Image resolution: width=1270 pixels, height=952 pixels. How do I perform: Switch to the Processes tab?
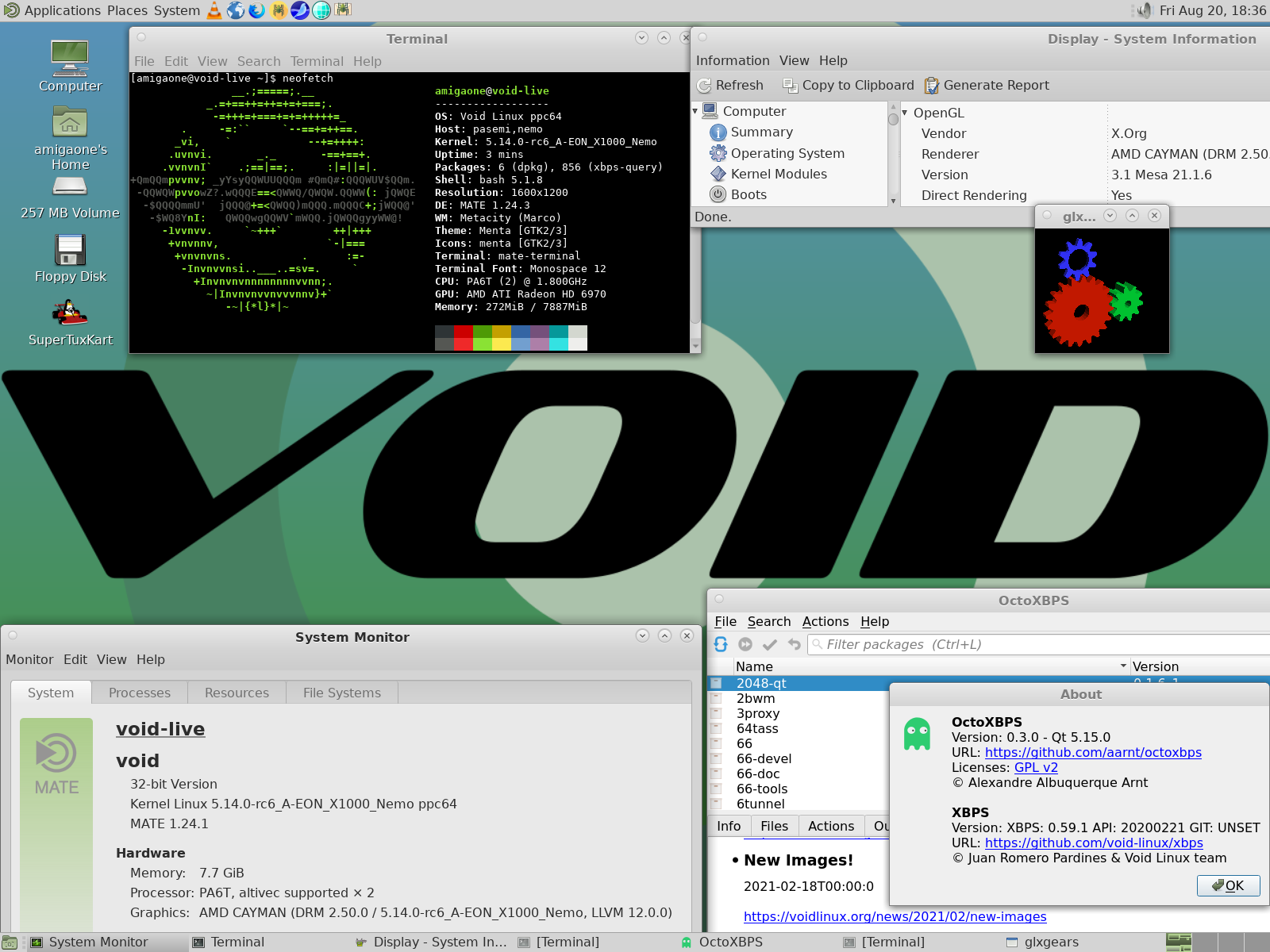[x=140, y=693]
